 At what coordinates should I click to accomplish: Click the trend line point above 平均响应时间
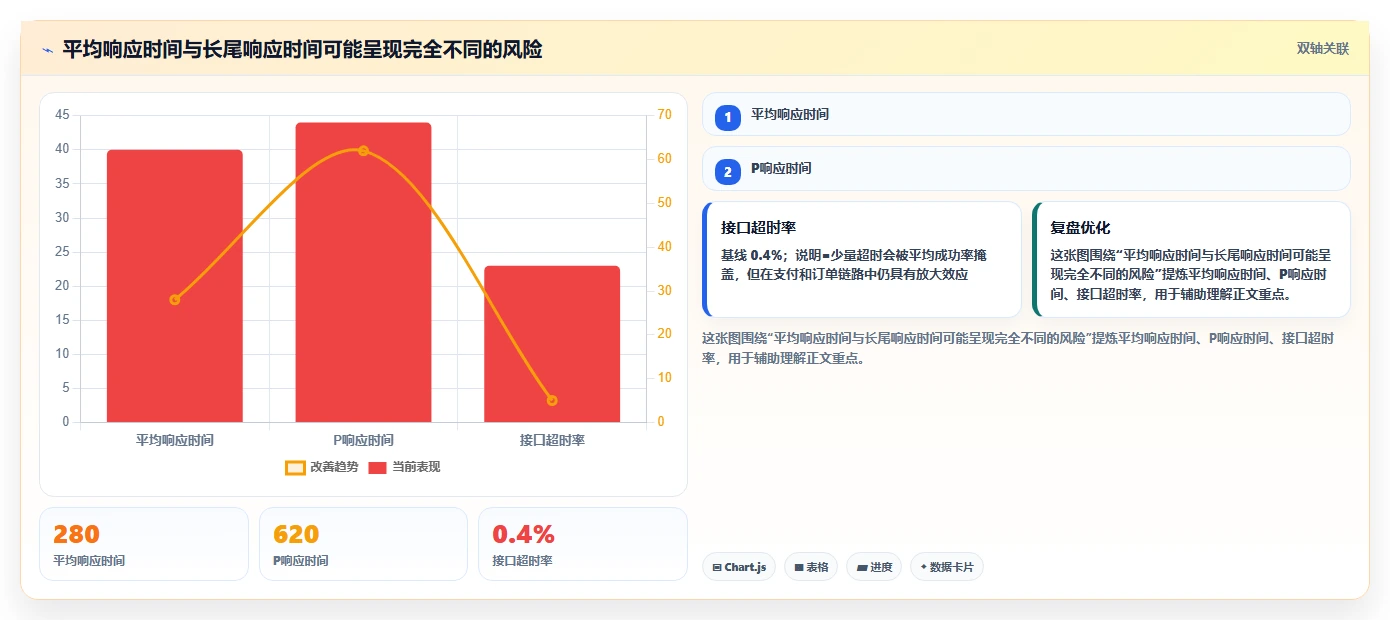tap(175, 299)
